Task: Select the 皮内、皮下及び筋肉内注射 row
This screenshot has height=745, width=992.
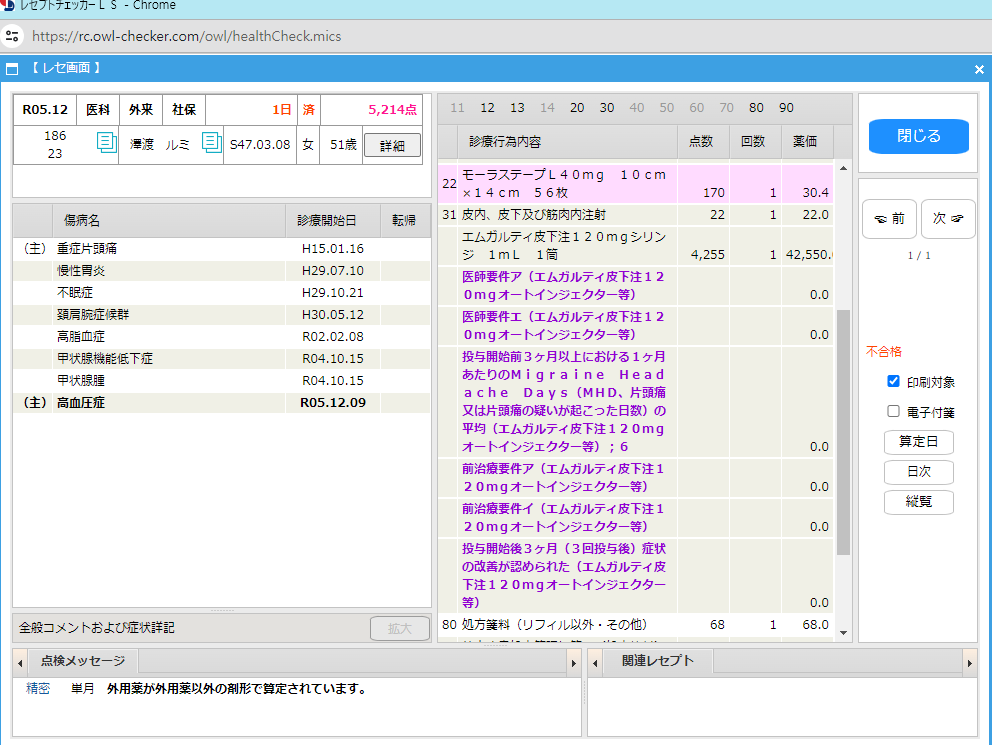Action: coord(636,215)
